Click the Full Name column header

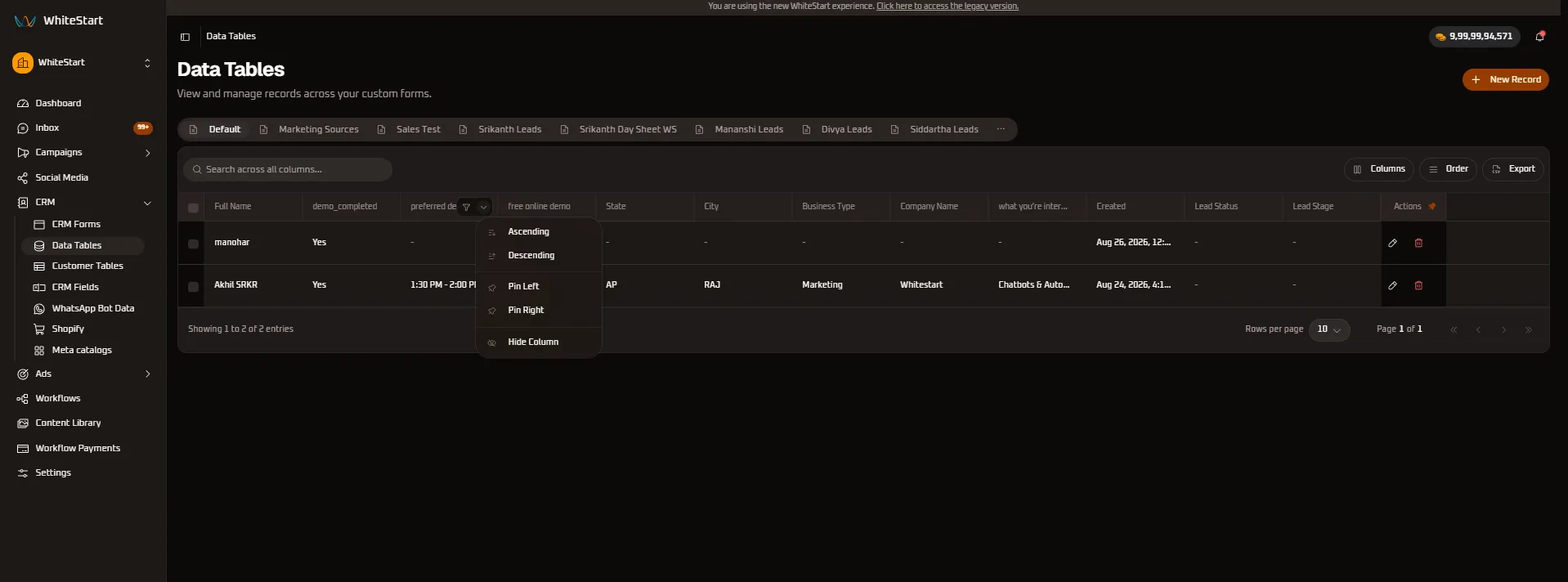233,207
